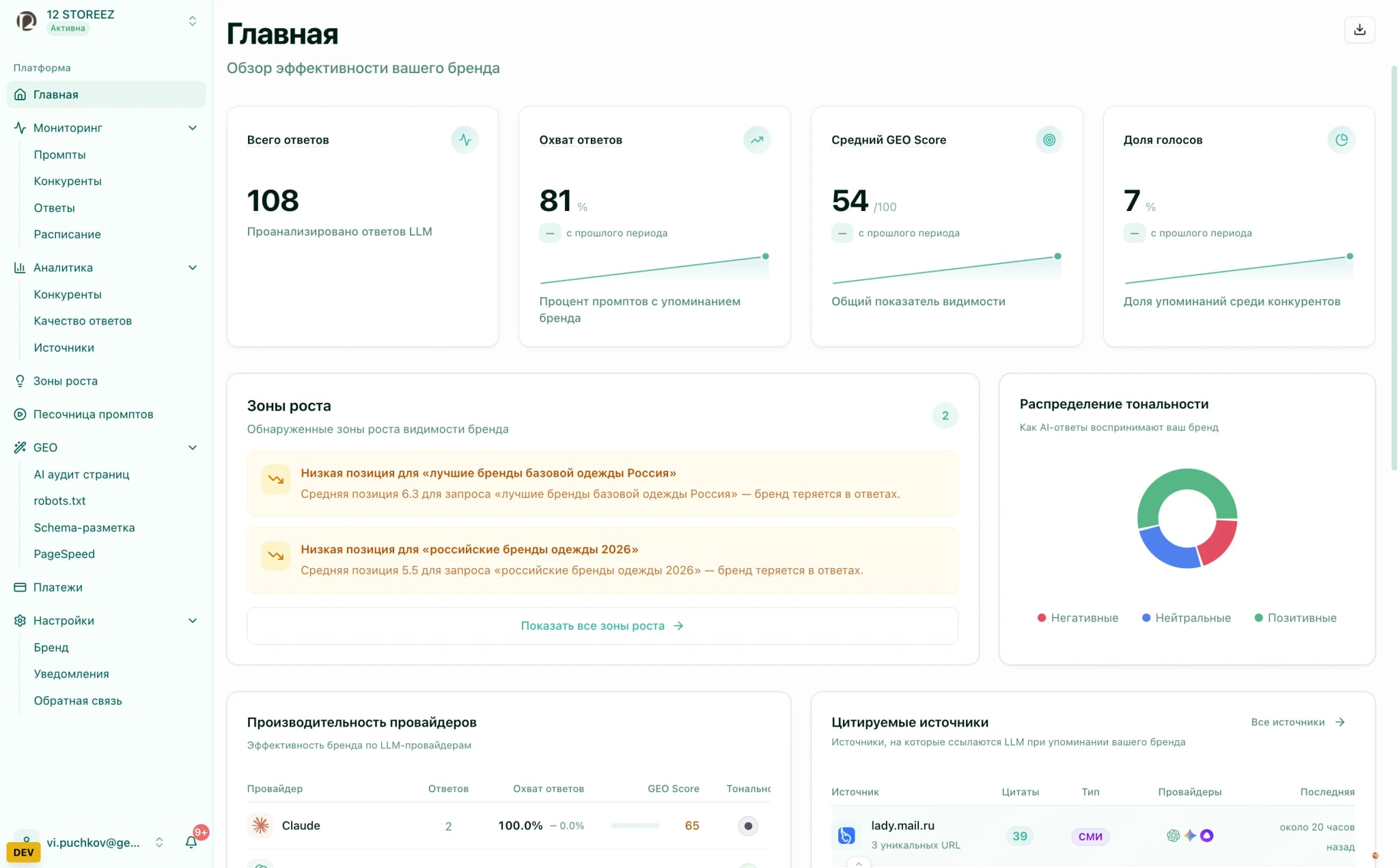1399x868 pixels.
Task: Collapse the Мониторинг section chevron
Action: coord(193,128)
